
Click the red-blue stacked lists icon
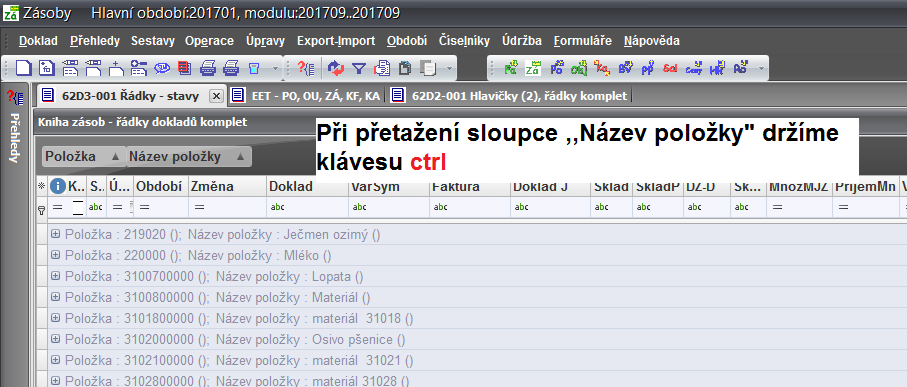(x=185, y=68)
